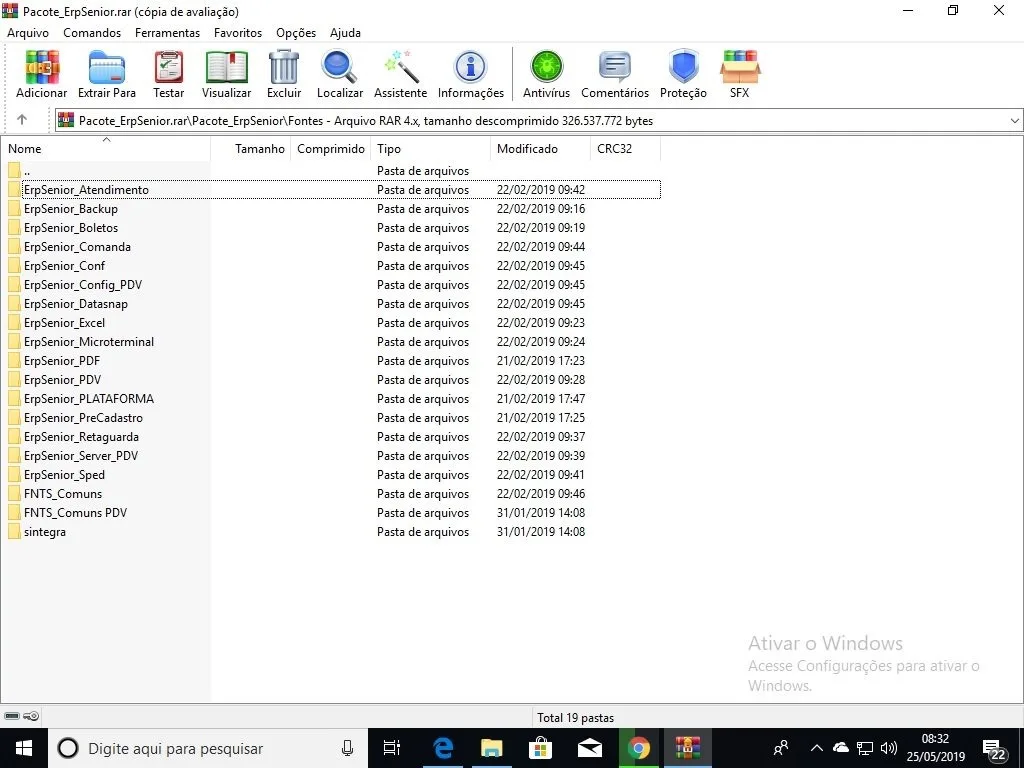This screenshot has height=768, width=1024.
Task: Click the Windows search input box
Action: [208, 748]
